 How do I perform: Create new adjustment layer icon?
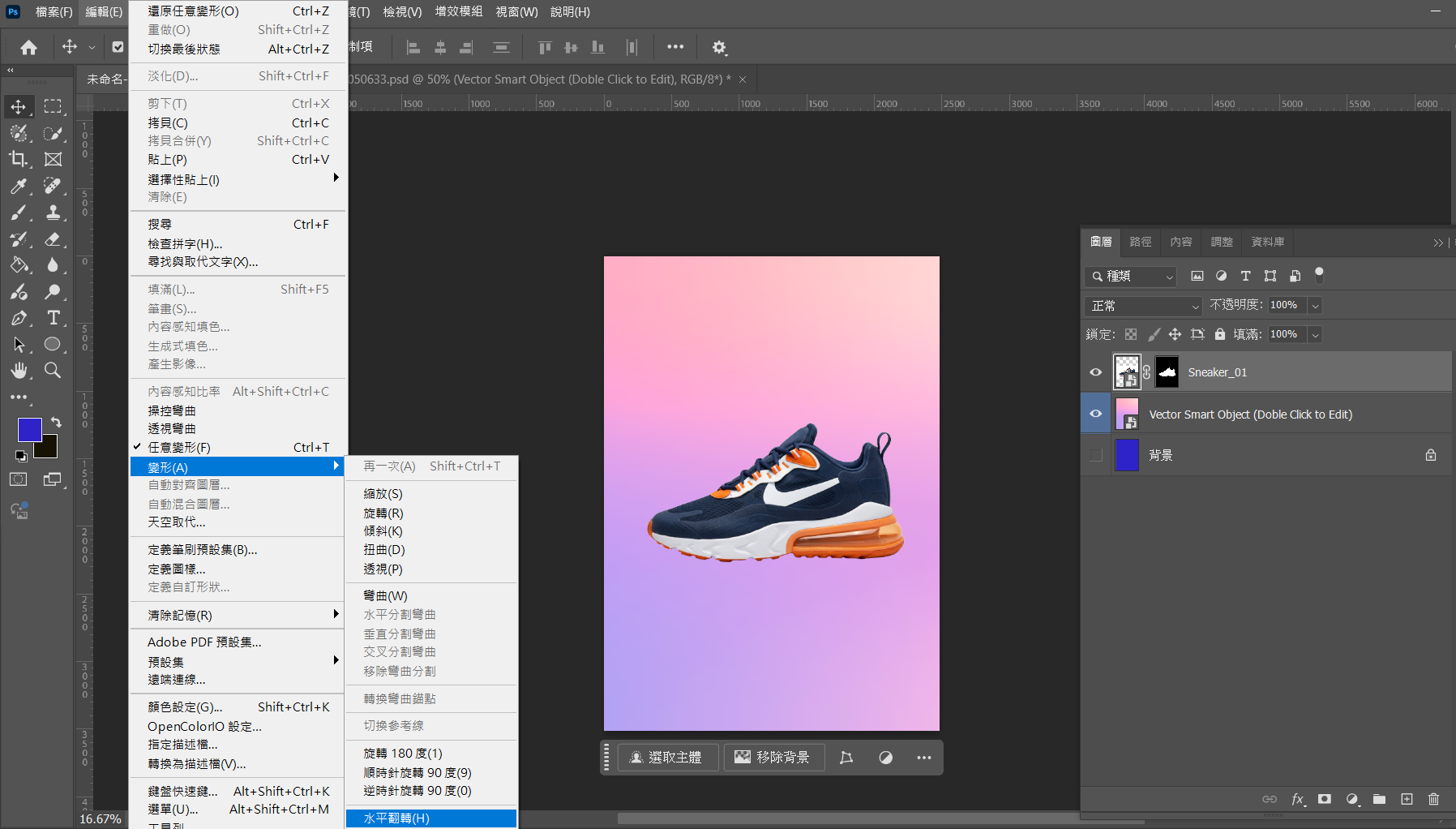pos(1352,799)
